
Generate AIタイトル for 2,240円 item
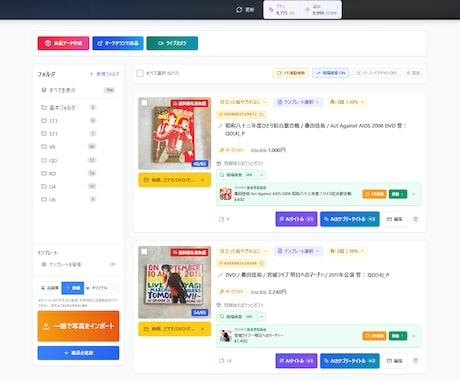pyautogui.click(x=296, y=361)
